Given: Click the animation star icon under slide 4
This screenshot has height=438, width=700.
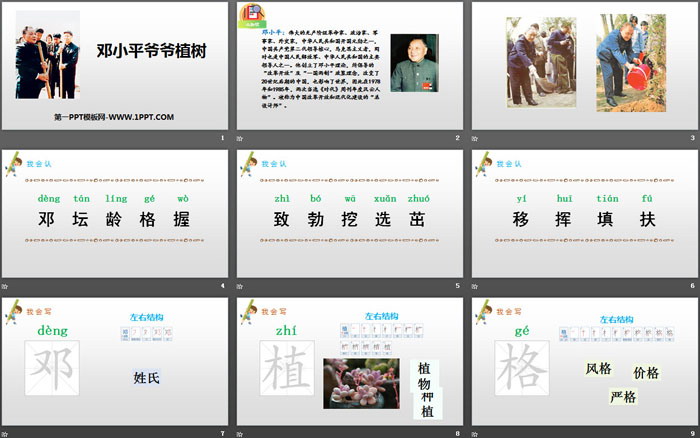Looking at the screenshot, I should pos(5,286).
